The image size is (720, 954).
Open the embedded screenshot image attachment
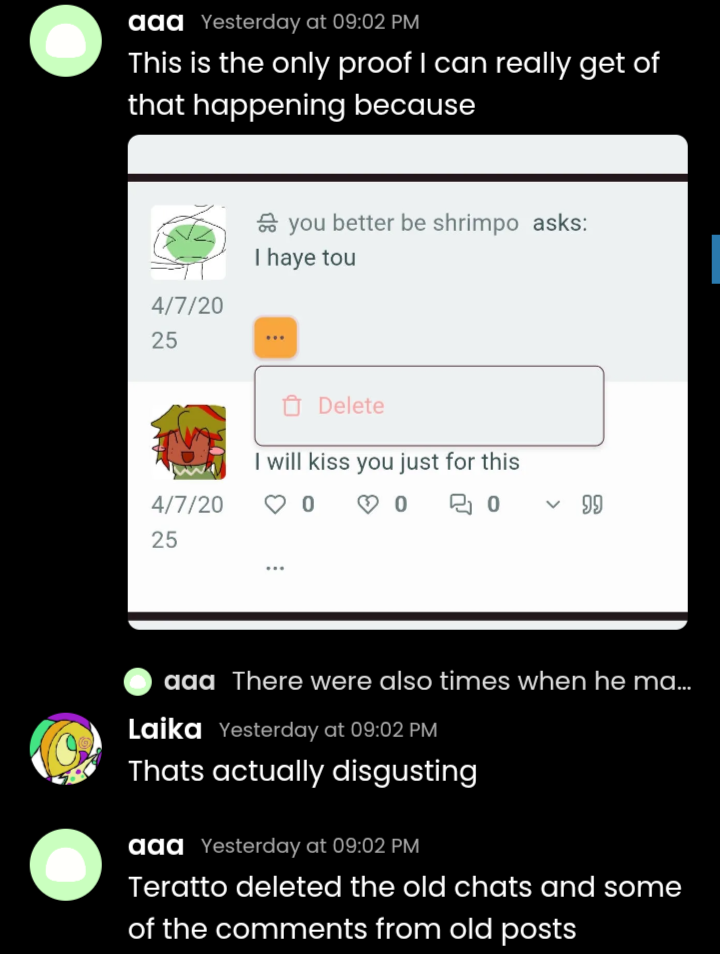408,382
